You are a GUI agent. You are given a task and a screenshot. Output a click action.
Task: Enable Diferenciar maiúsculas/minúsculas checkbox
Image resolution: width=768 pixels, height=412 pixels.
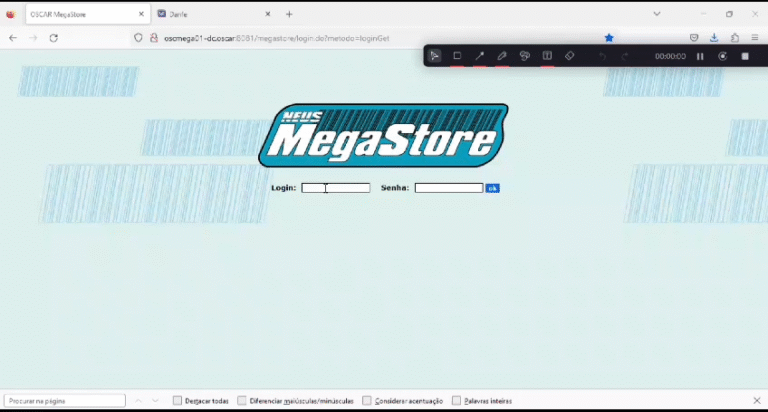tap(242, 401)
